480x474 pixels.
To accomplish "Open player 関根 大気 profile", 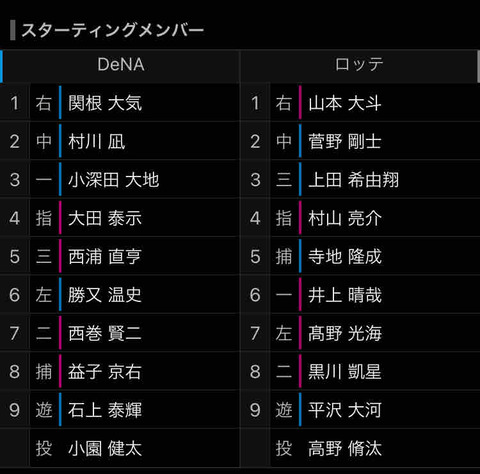I will pyautogui.click(x=105, y=103).
